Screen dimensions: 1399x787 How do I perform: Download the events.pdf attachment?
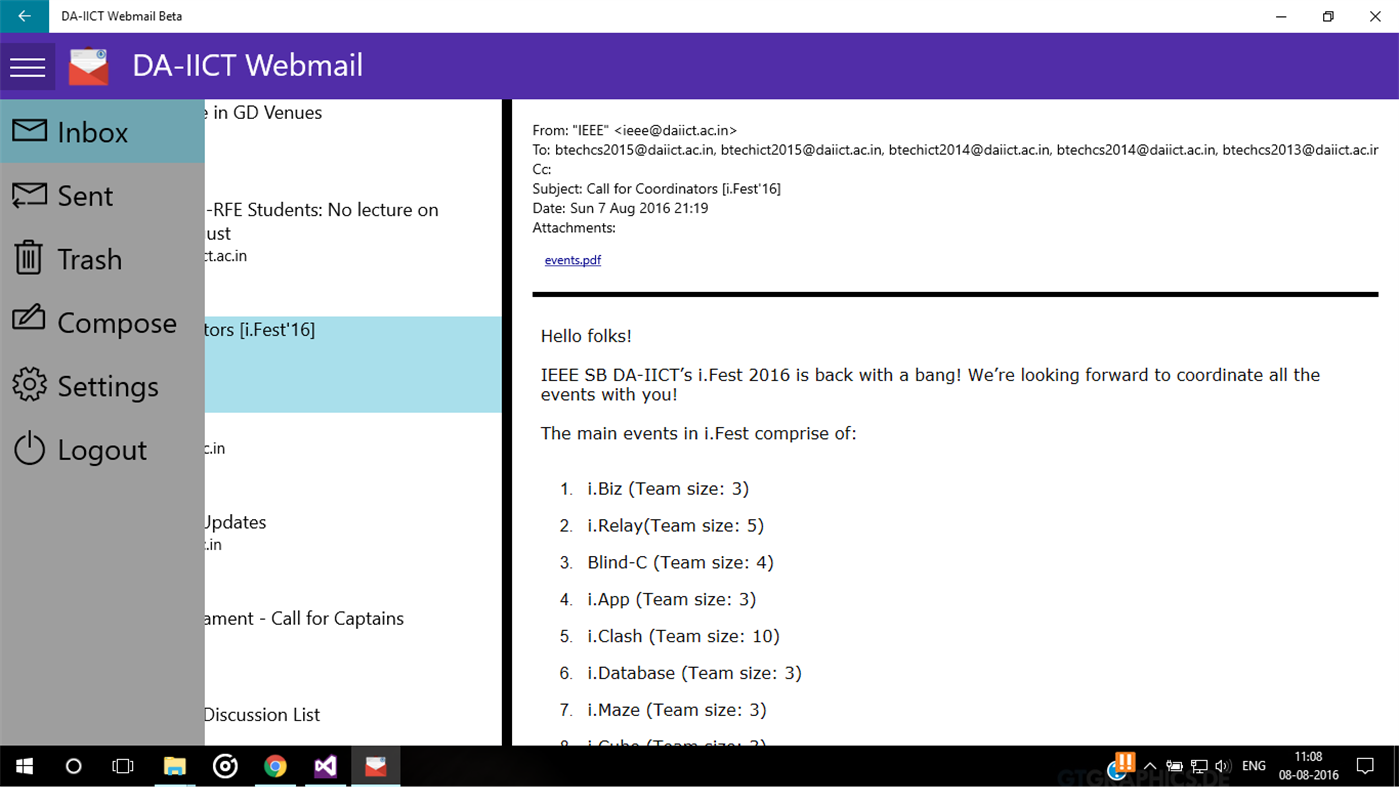pos(572,259)
